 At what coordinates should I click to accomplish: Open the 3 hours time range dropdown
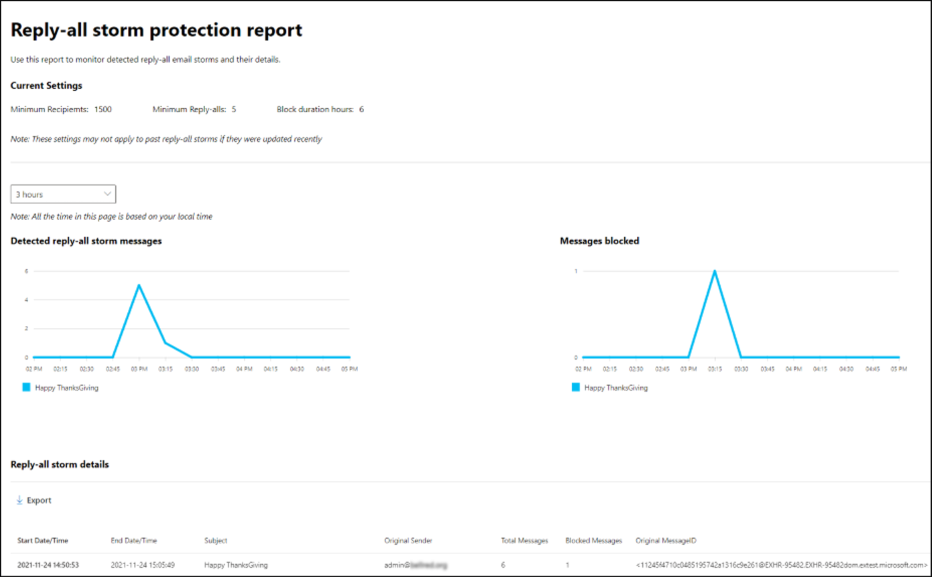point(63,194)
